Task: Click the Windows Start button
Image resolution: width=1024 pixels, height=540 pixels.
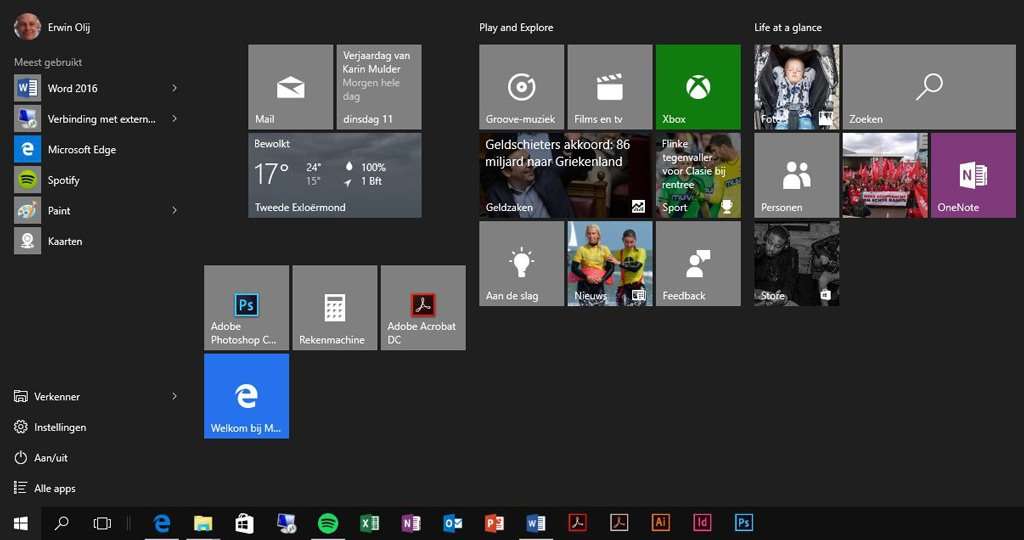Action: pos(21,523)
